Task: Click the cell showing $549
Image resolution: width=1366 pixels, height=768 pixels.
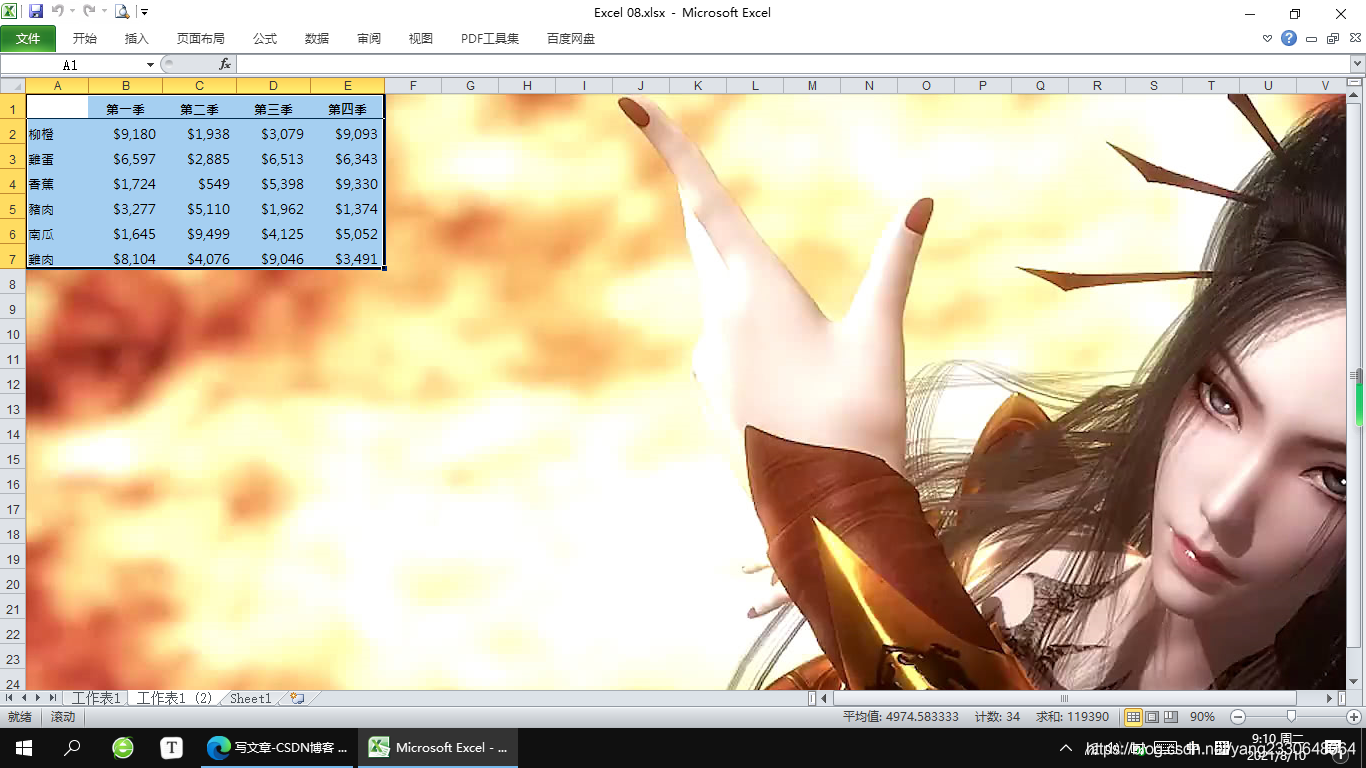Action: pyautogui.click(x=199, y=184)
